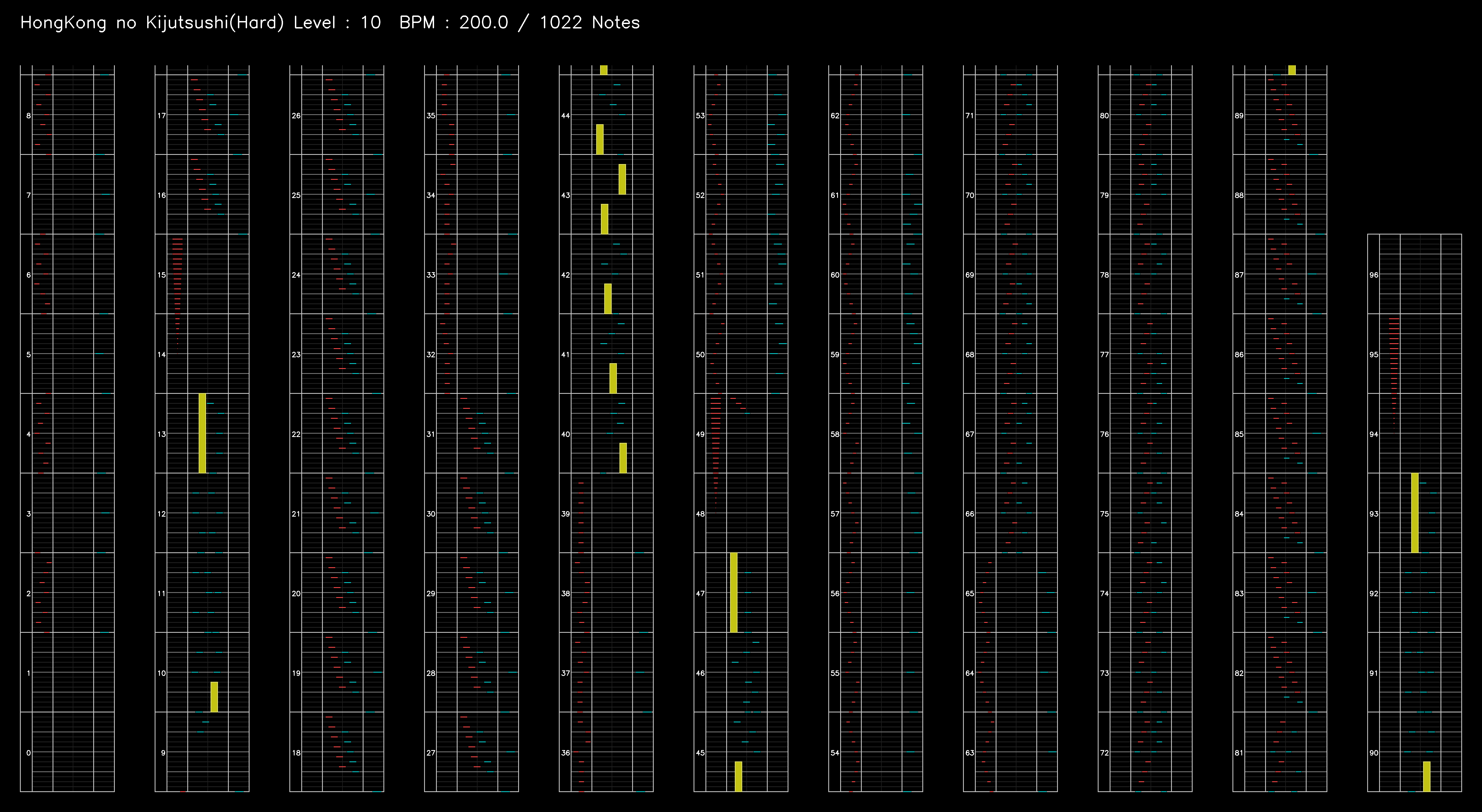Viewport: 1482px width, 812px height.
Task: Click measure number 18 label
Action: [296, 753]
